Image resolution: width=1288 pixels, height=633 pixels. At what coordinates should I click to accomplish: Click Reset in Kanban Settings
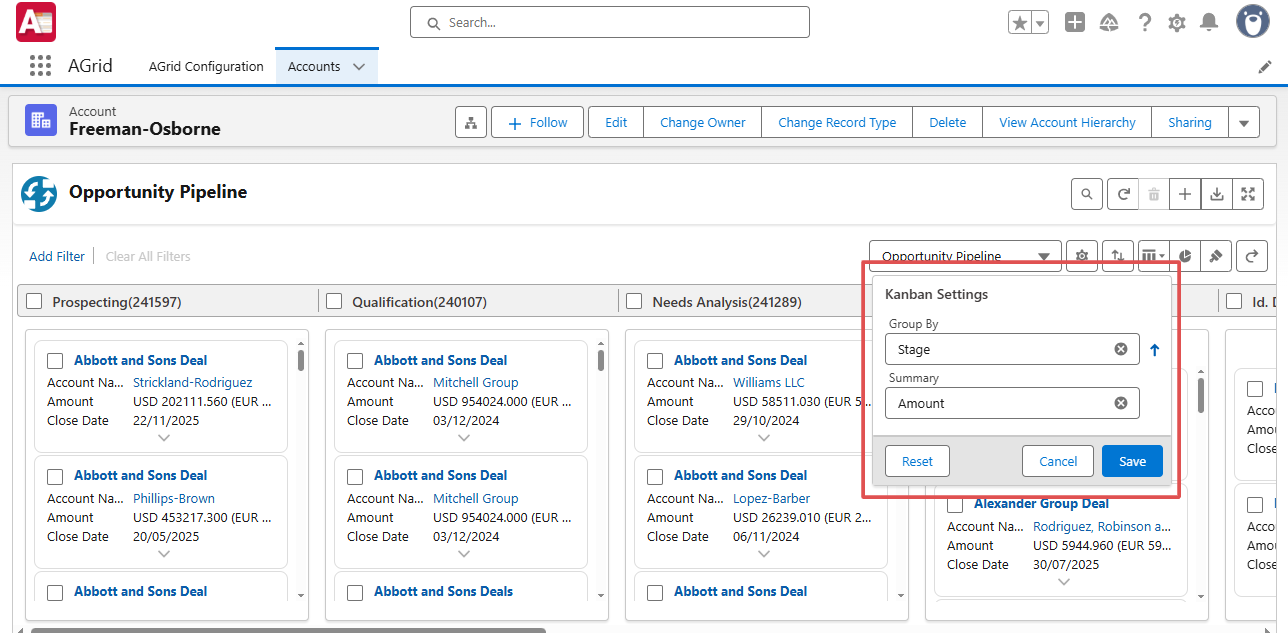(x=917, y=461)
